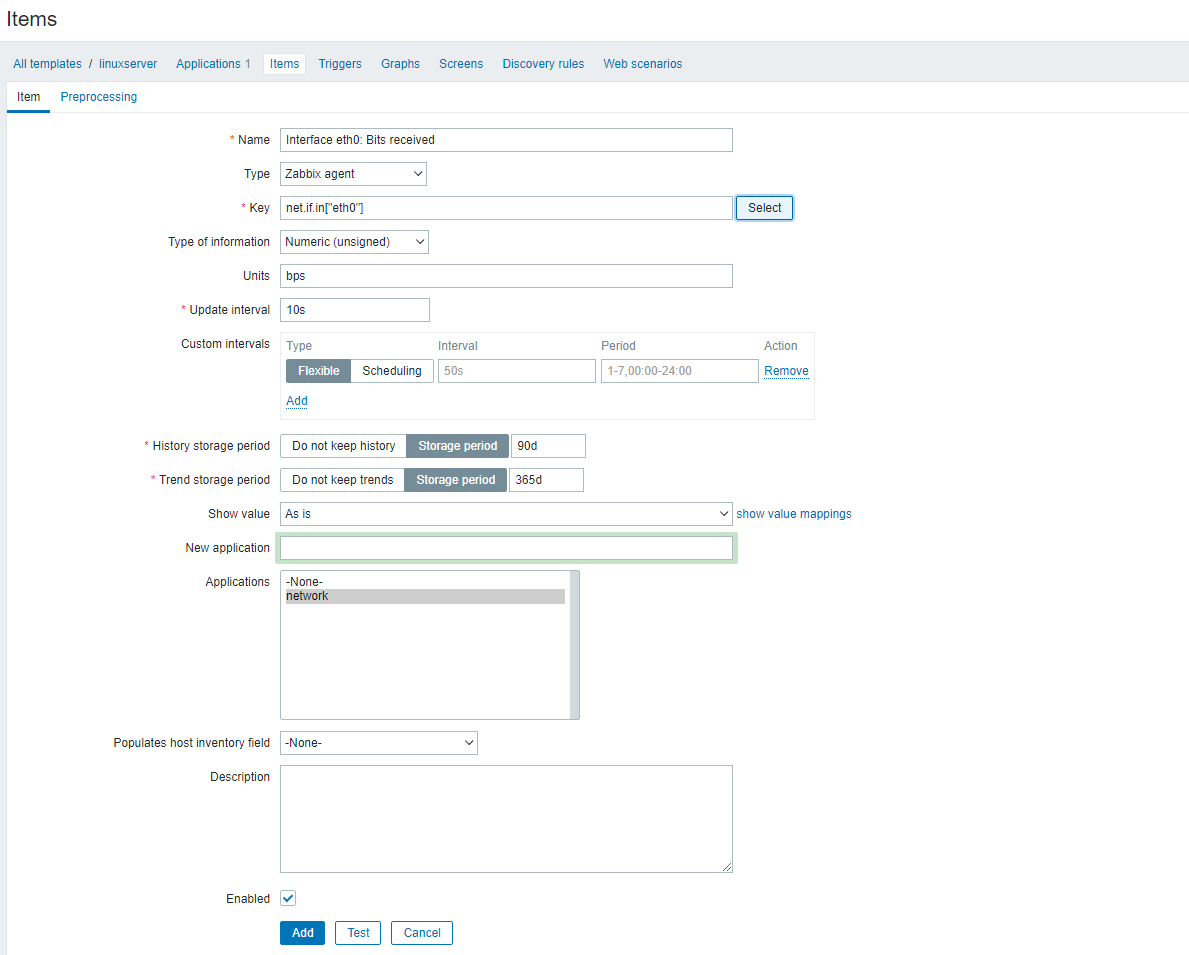Select Scheduling custom interval type

pos(392,371)
